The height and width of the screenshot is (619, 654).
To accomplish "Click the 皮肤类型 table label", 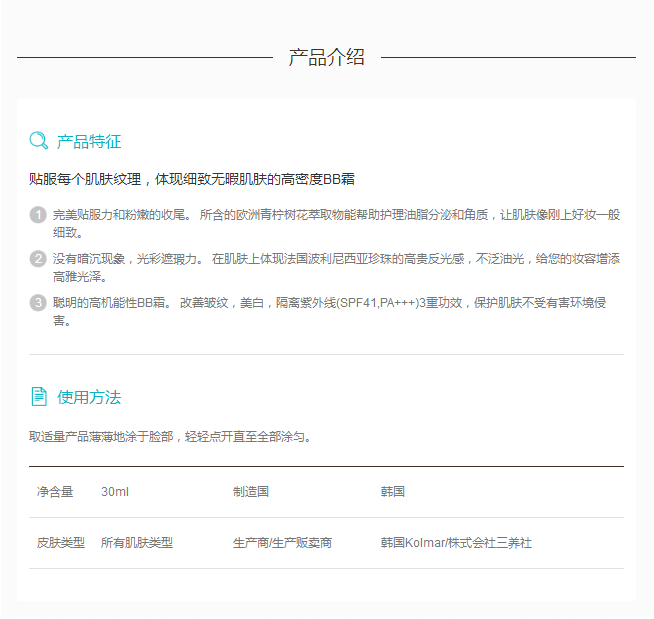I will [61, 543].
